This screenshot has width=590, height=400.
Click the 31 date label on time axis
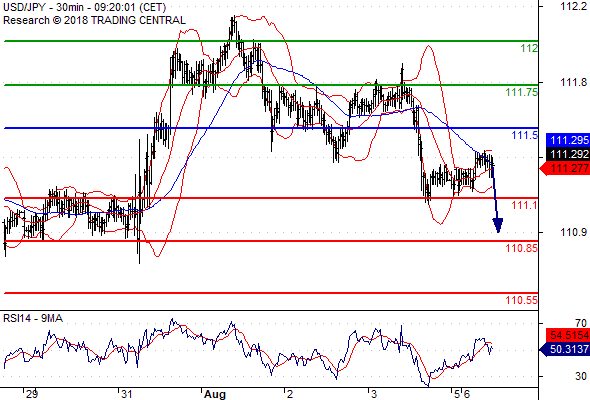tap(126, 394)
